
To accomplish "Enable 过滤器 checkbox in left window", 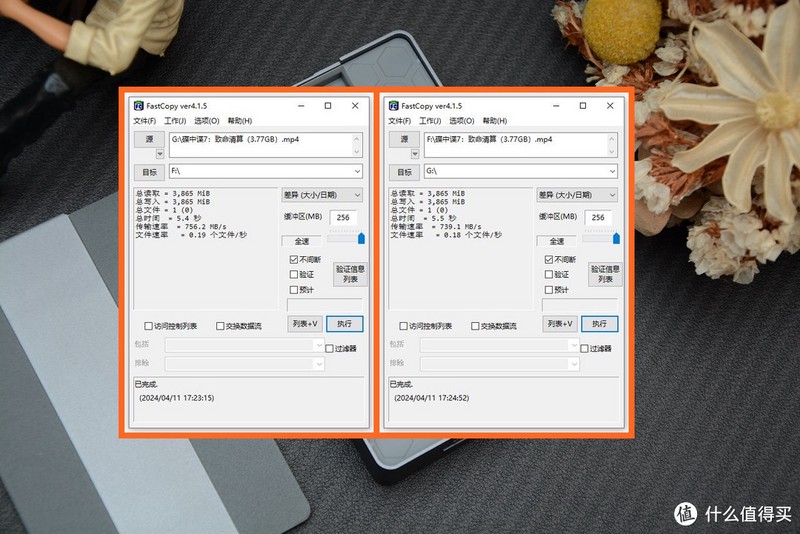I will pos(330,349).
